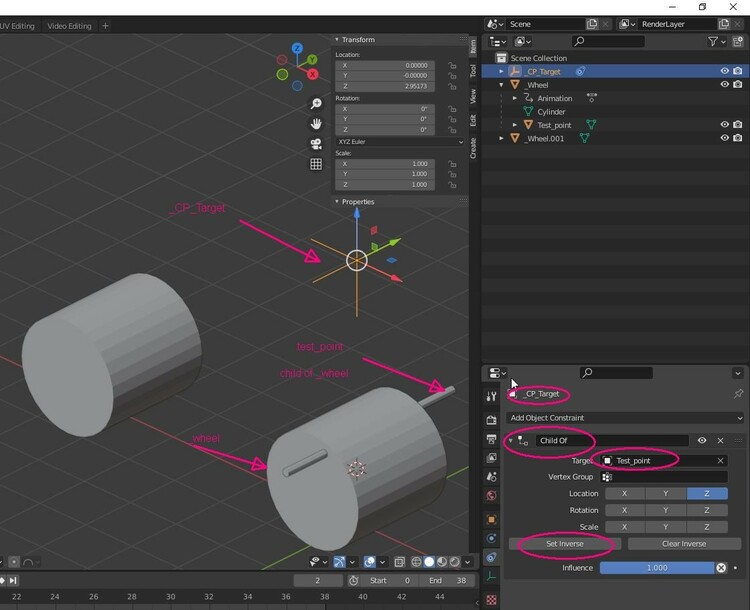
Task: Pin the properties panel with pin icon
Action: (x=739, y=394)
